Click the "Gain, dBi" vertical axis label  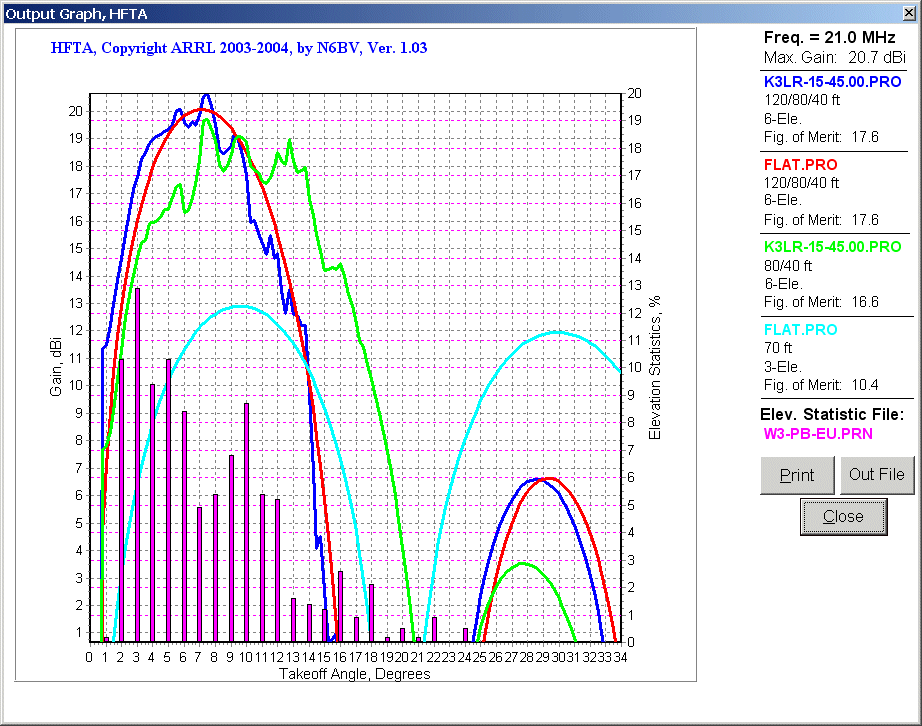[x=56, y=367]
